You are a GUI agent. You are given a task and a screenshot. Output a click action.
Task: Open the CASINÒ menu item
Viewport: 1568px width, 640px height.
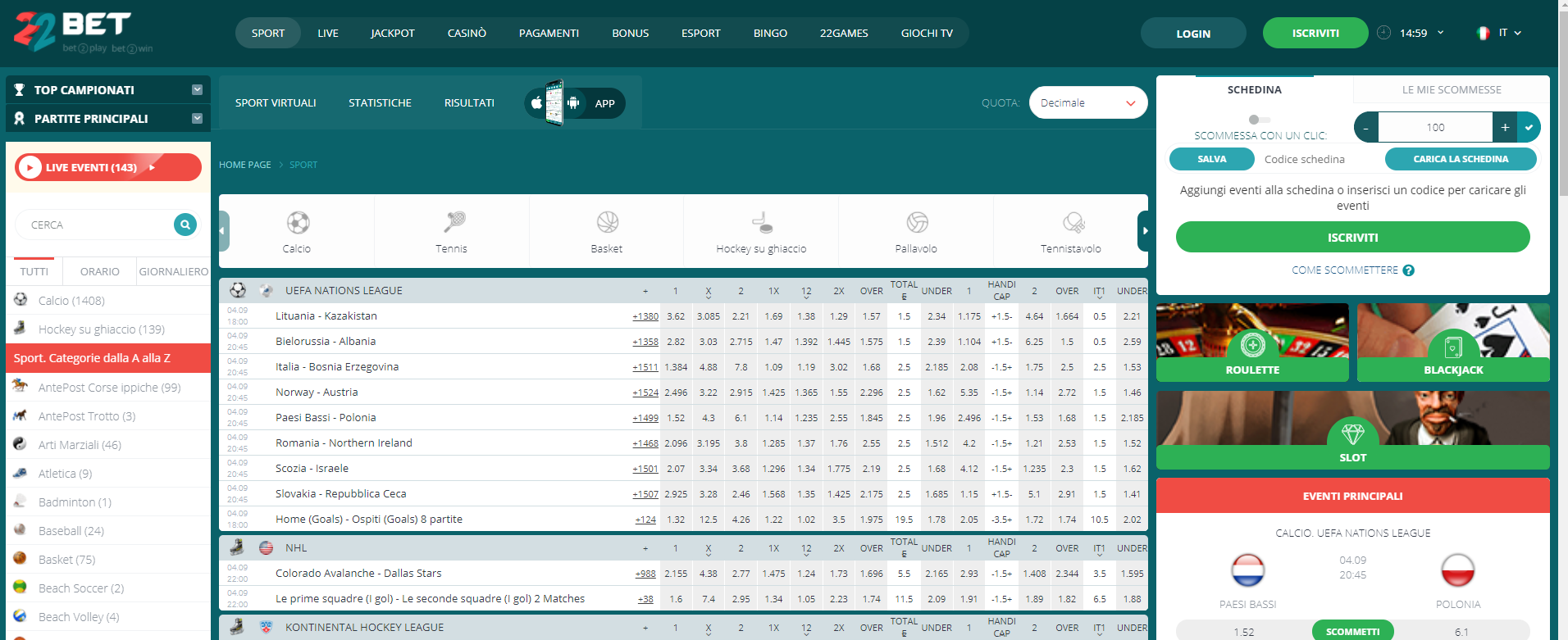467,33
